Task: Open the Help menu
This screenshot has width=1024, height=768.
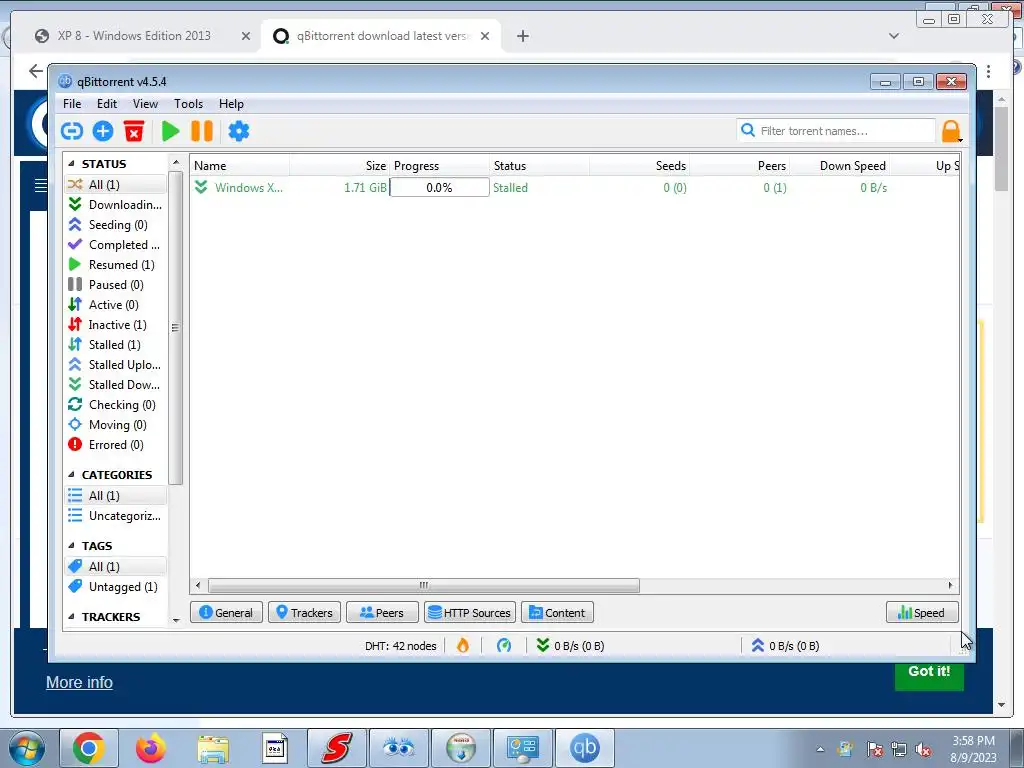Action: pyautogui.click(x=231, y=104)
